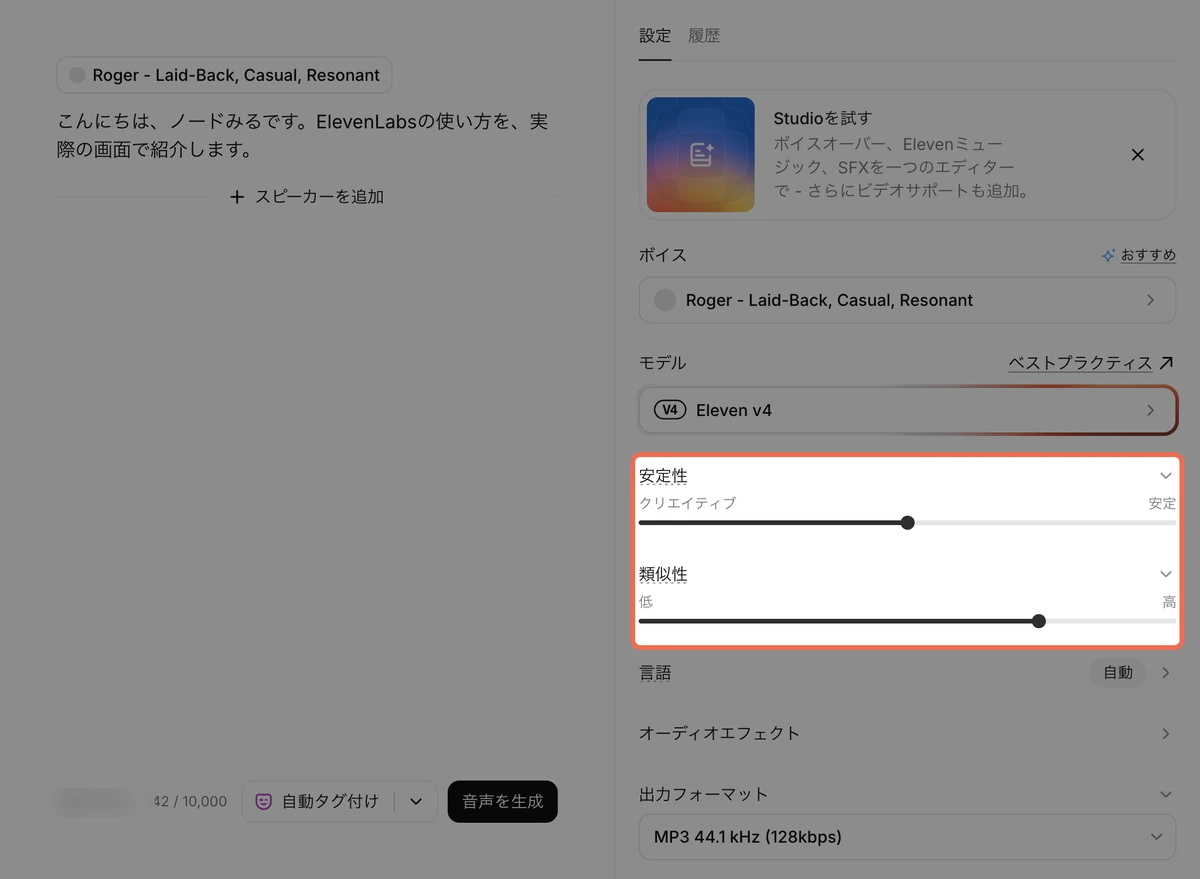Open the Roger voice selector in settings
Viewport: 1200px width, 879px height.
907,300
